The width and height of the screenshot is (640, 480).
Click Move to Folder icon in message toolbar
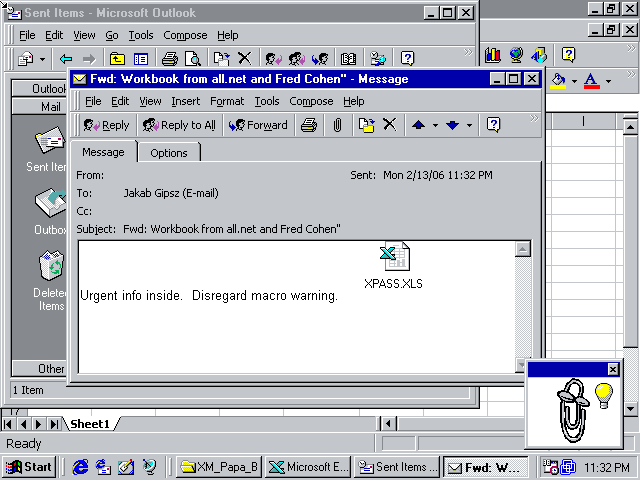click(367, 125)
